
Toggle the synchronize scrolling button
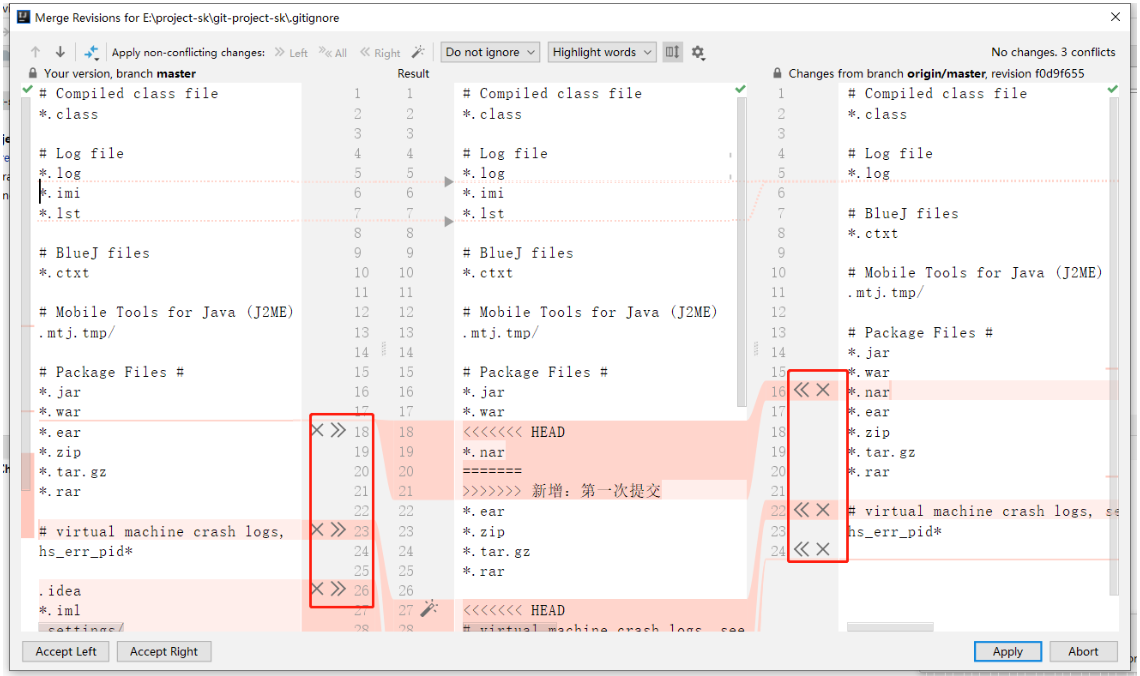(x=673, y=52)
